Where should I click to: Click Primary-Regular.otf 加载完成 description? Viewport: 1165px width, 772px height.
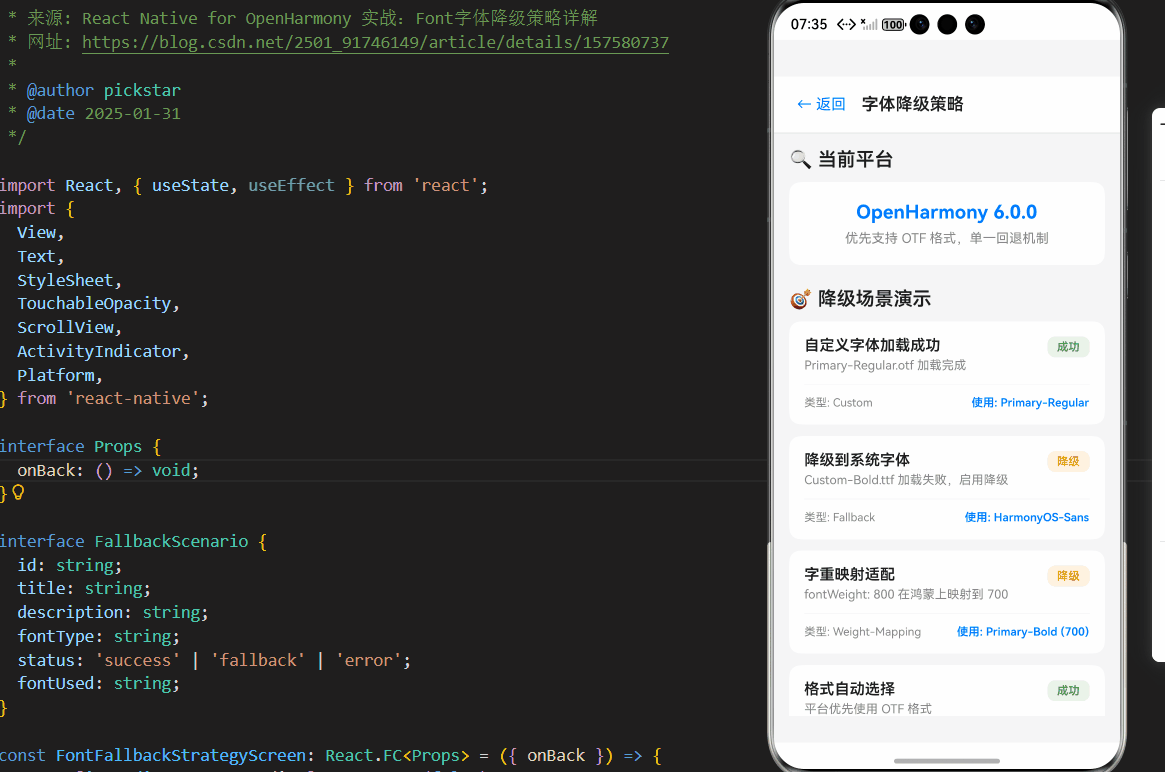(x=885, y=365)
